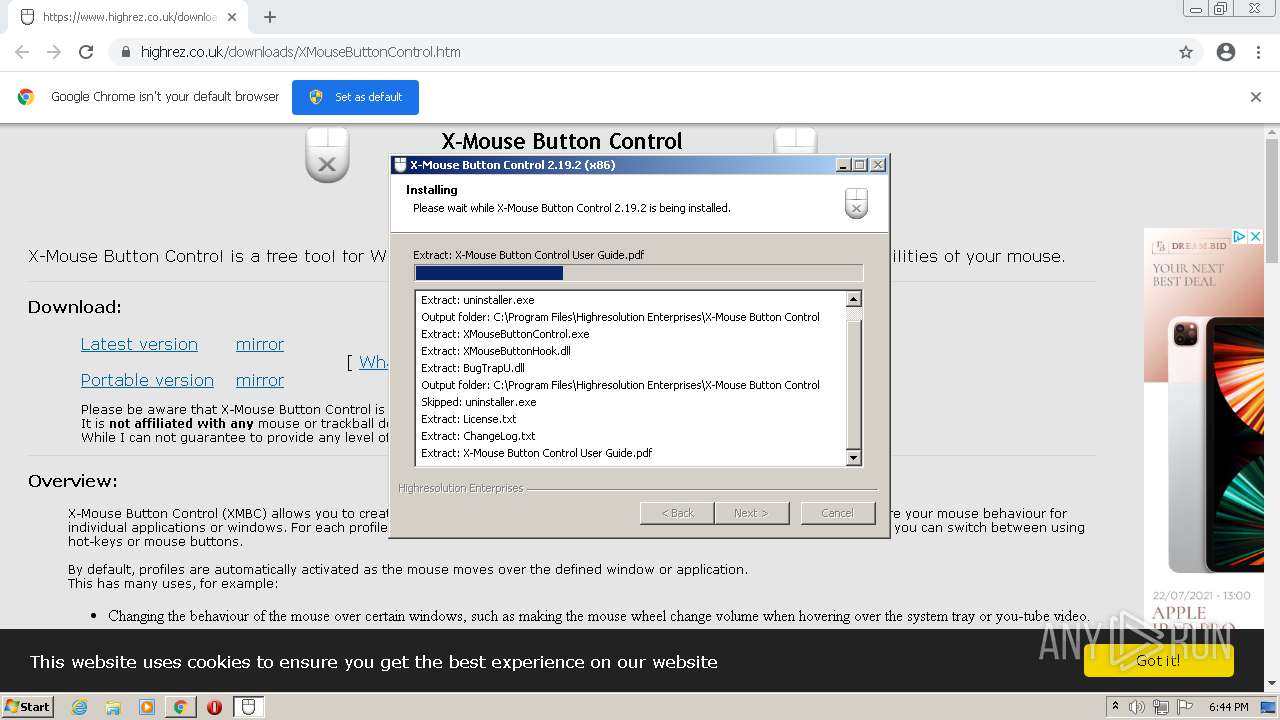Minimize the installer dialog window

tap(843, 165)
